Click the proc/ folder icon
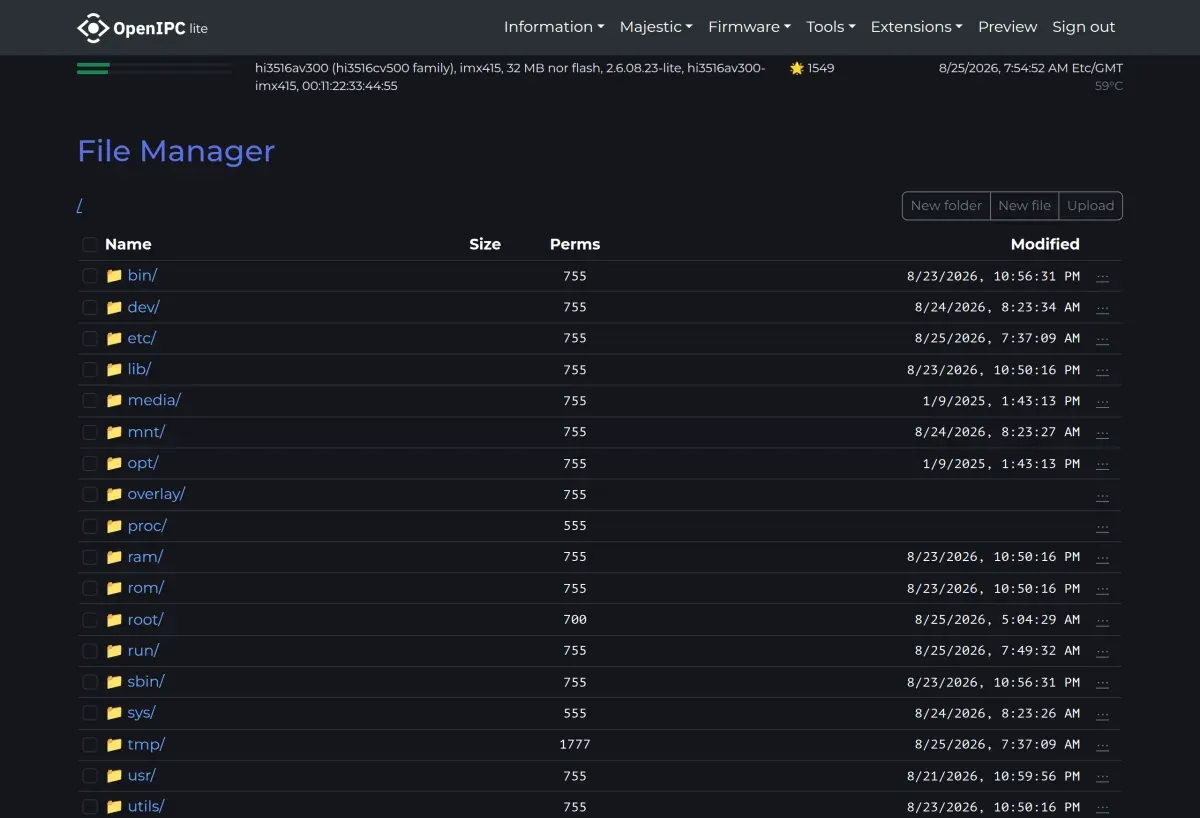The width and height of the screenshot is (1200, 818). (114, 525)
